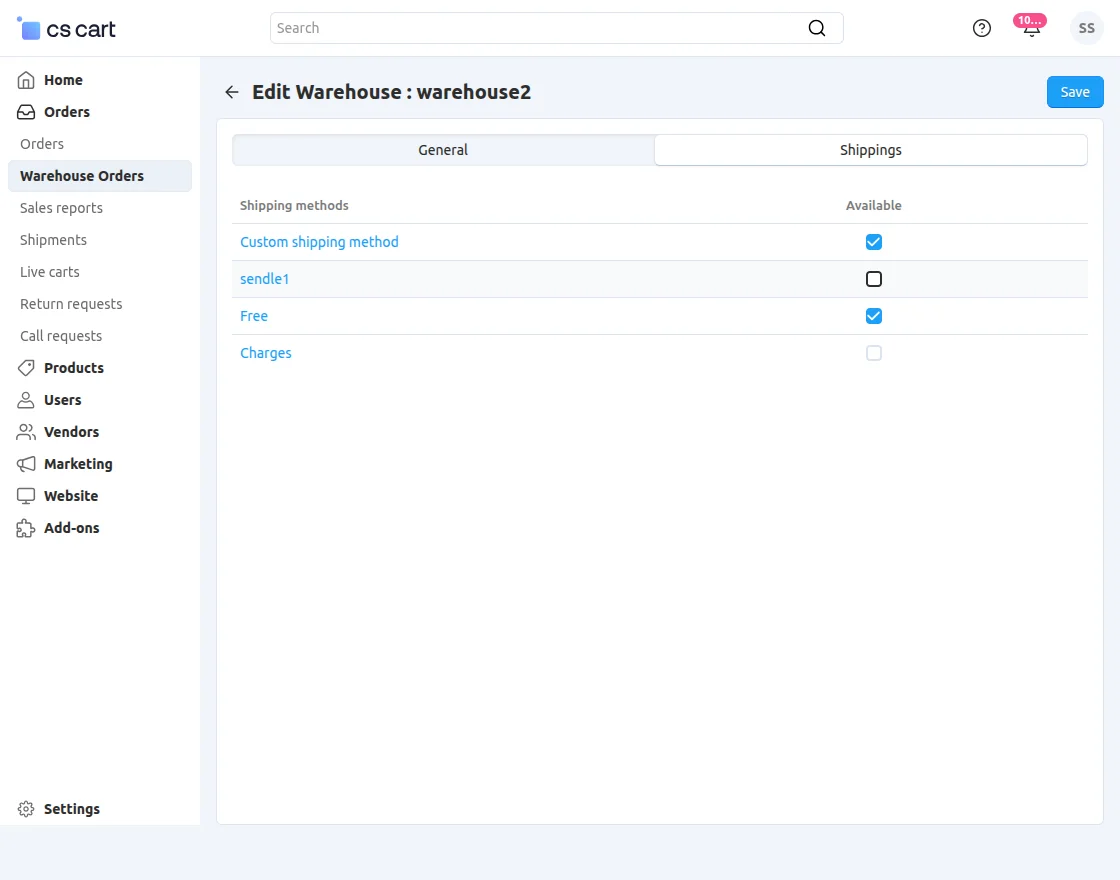Switch to the General tab
Viewport: 1120px width, 880px height.
point(443,150)
